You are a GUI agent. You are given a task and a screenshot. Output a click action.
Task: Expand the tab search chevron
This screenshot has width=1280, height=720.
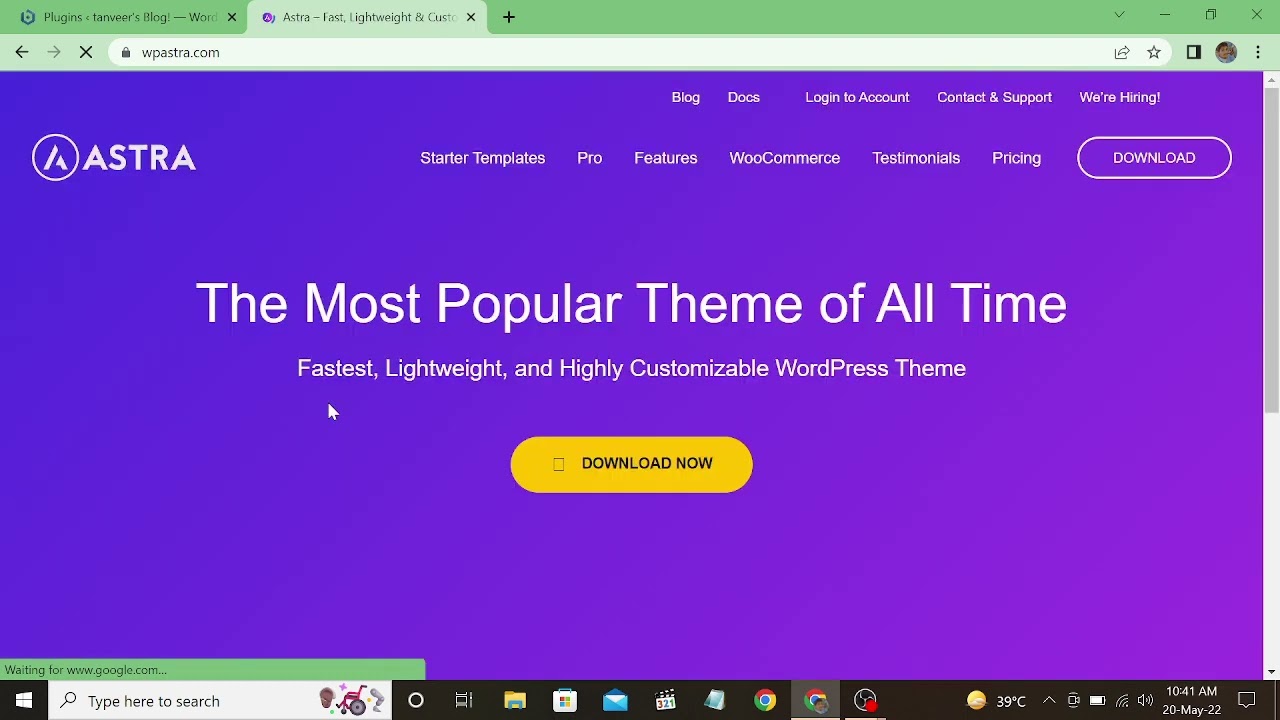[1119, 15]
